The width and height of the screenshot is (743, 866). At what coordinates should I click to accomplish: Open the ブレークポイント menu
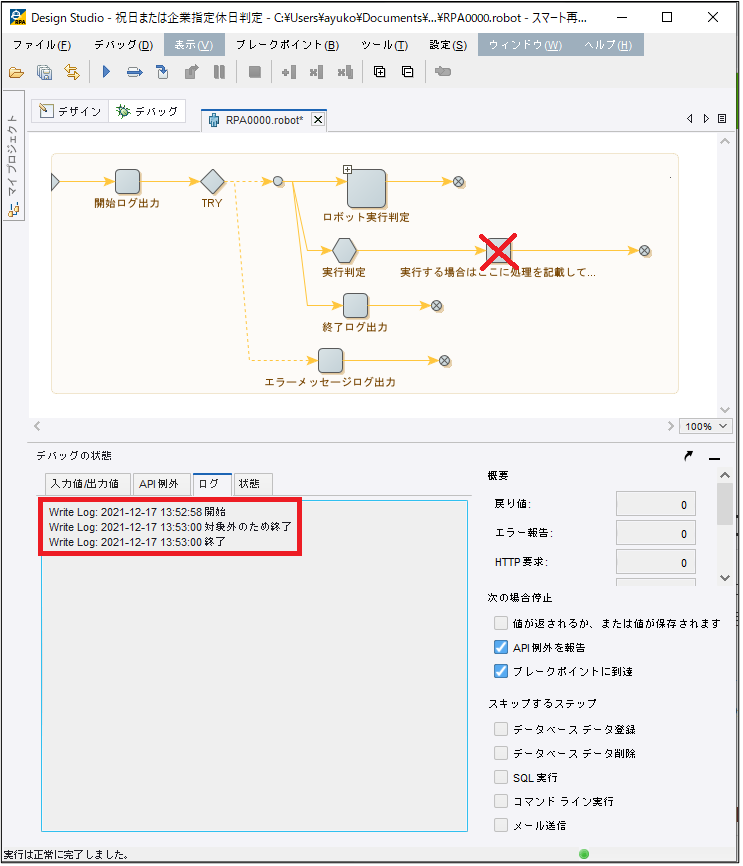[x=287, y=45]
